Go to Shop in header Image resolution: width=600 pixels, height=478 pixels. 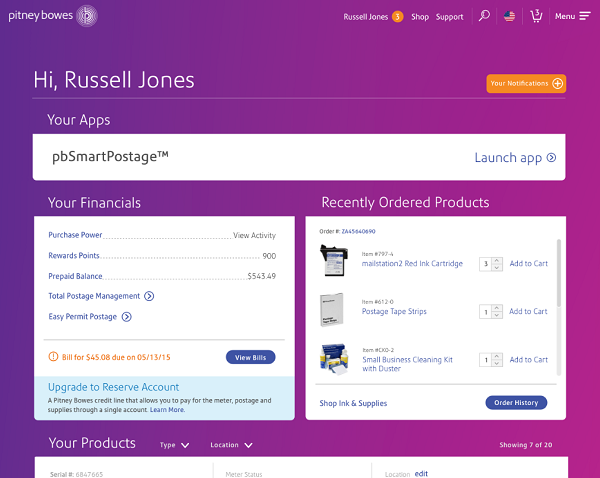(x=420, y=17)
